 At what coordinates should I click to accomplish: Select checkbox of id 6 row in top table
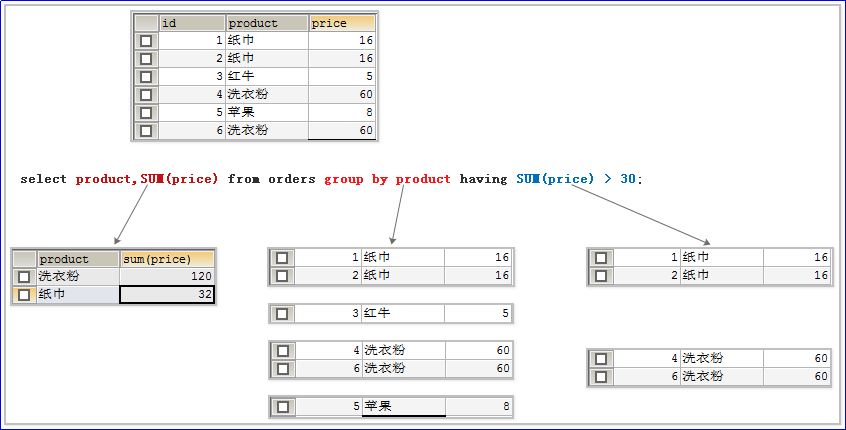coord(146,131)
